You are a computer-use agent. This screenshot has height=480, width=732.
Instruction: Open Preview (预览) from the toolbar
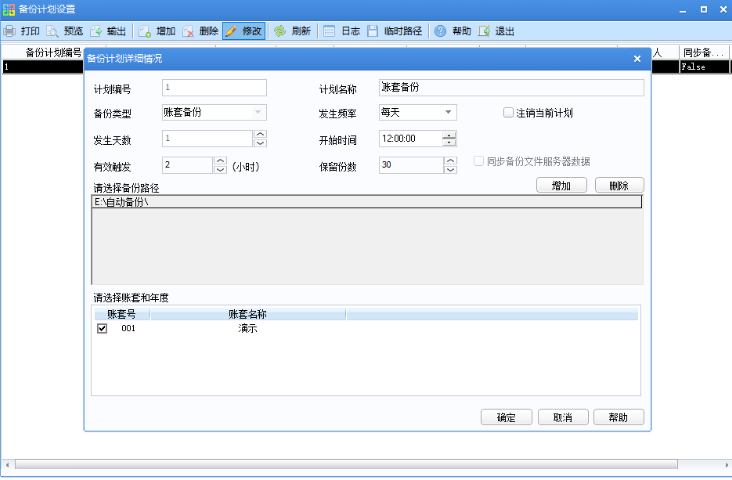coord(52,31)
